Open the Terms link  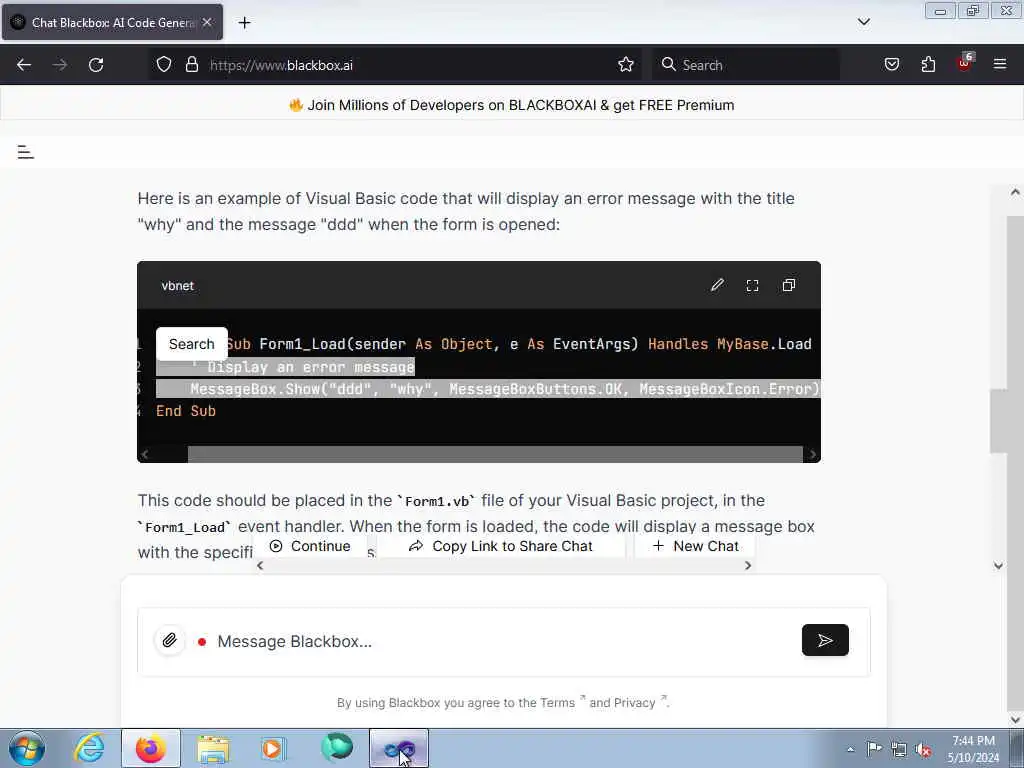pyautogui.click(x=557, y=703)
